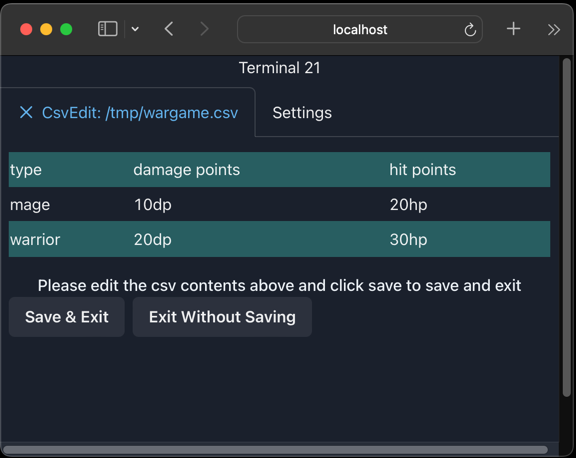Minimize the window with the yellow button

46,29
